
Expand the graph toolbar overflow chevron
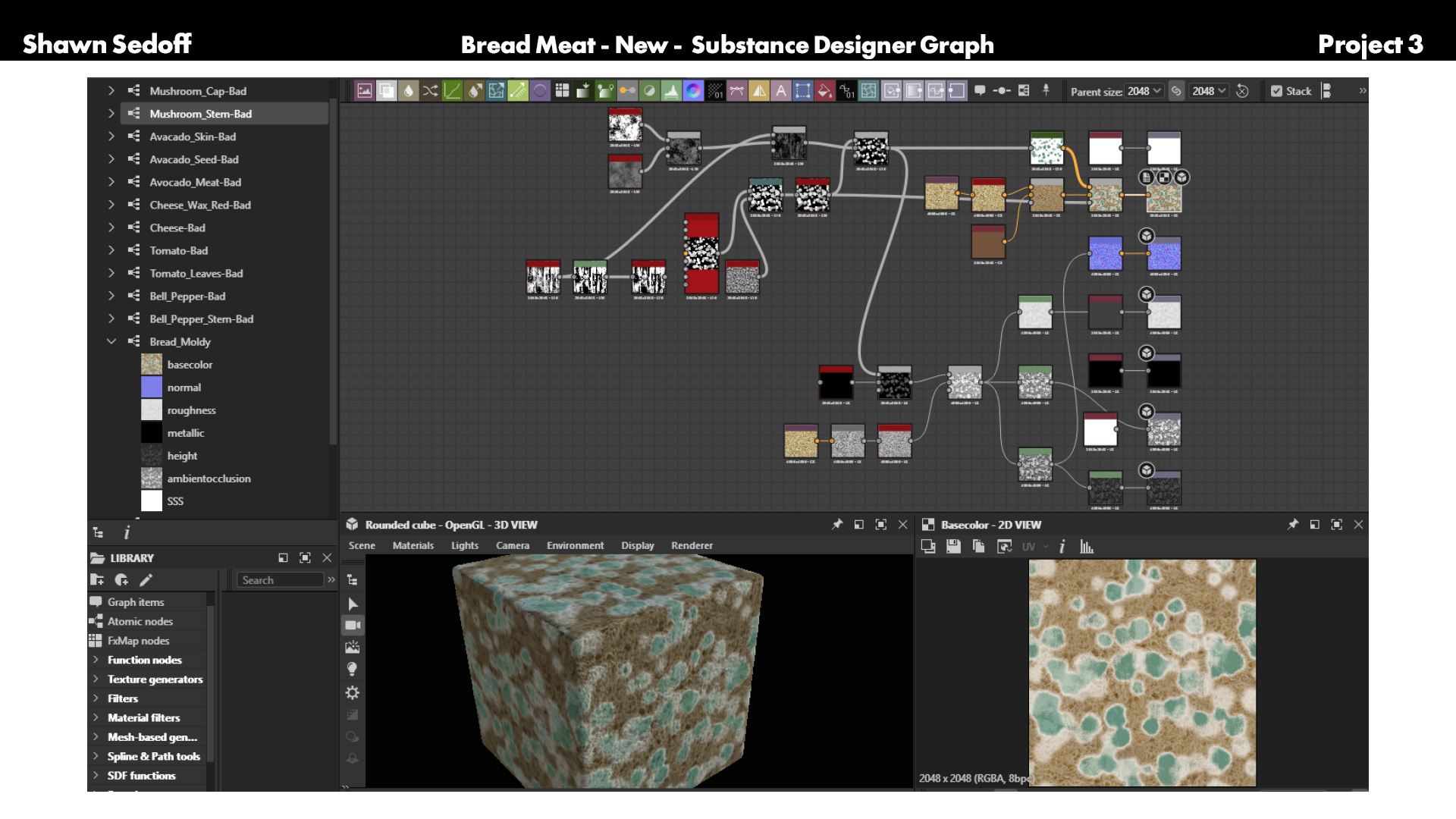1362,91
